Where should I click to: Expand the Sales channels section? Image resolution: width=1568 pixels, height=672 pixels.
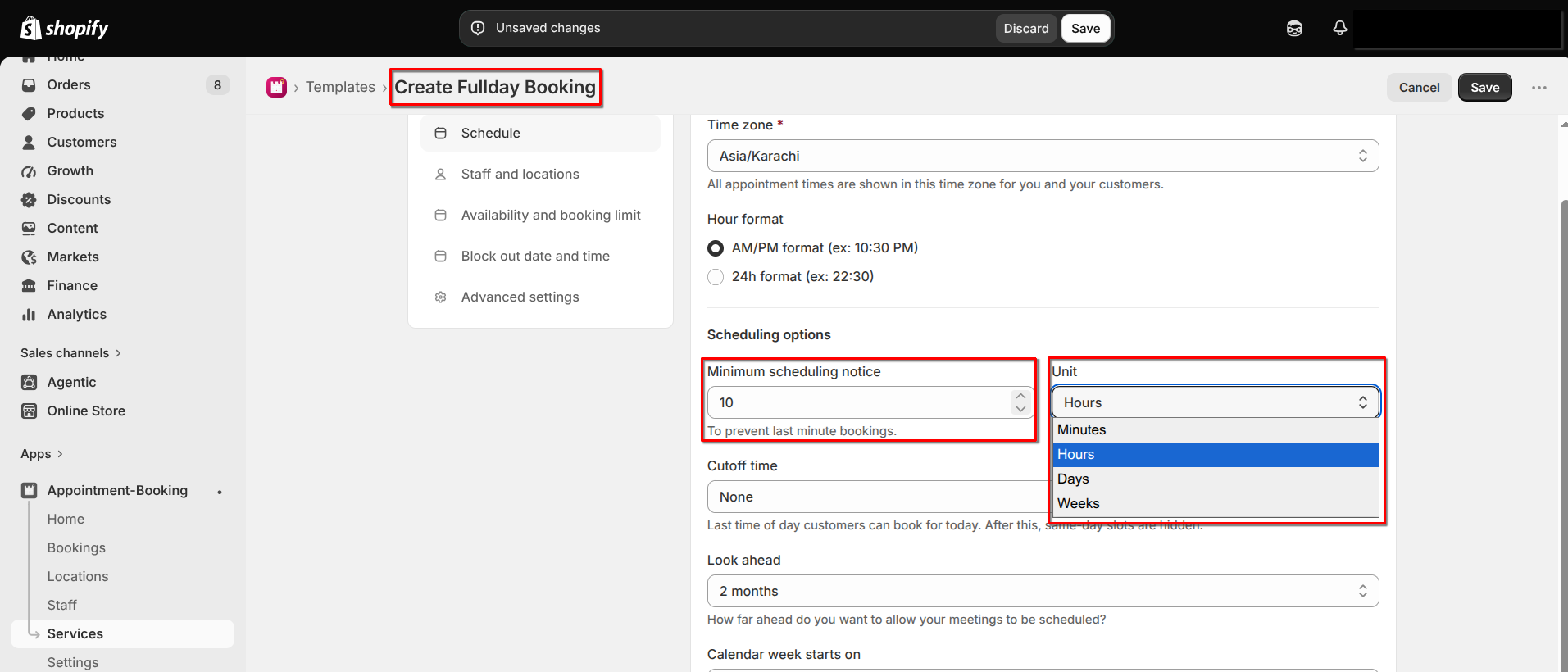click(x=70, y=353)
